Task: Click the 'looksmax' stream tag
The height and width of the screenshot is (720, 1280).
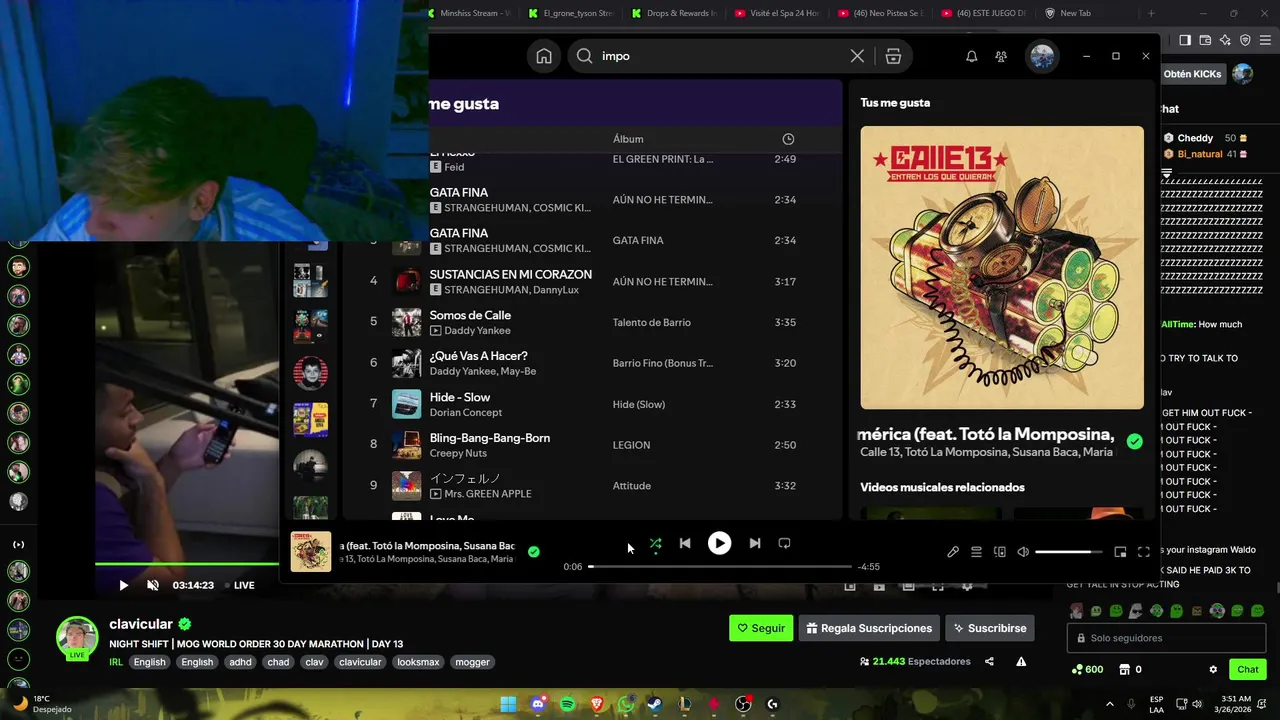Action: 418,662
